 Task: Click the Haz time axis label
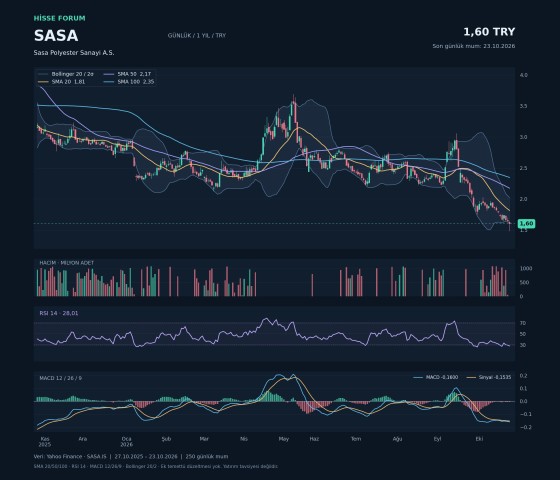(x=314, y=439)
